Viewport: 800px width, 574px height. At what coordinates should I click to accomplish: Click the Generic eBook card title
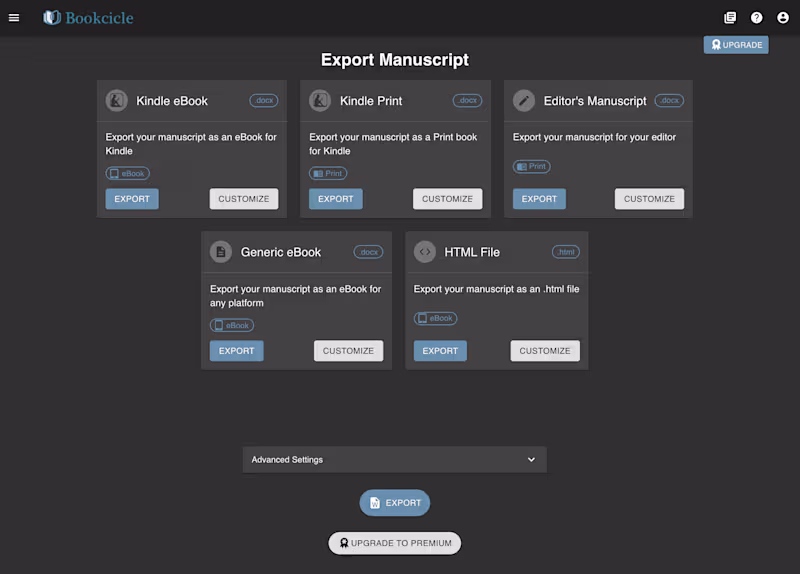[281, 253]
